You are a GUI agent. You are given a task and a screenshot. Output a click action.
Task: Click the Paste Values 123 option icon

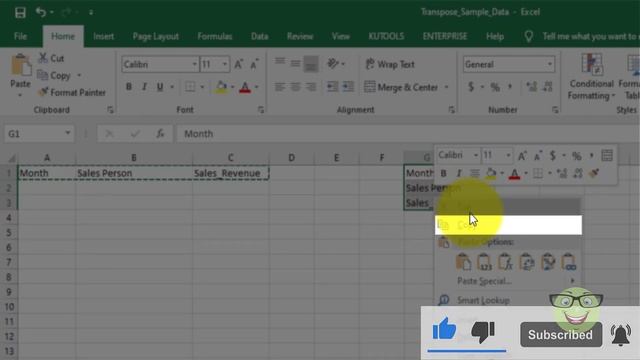tap(484, 262)
